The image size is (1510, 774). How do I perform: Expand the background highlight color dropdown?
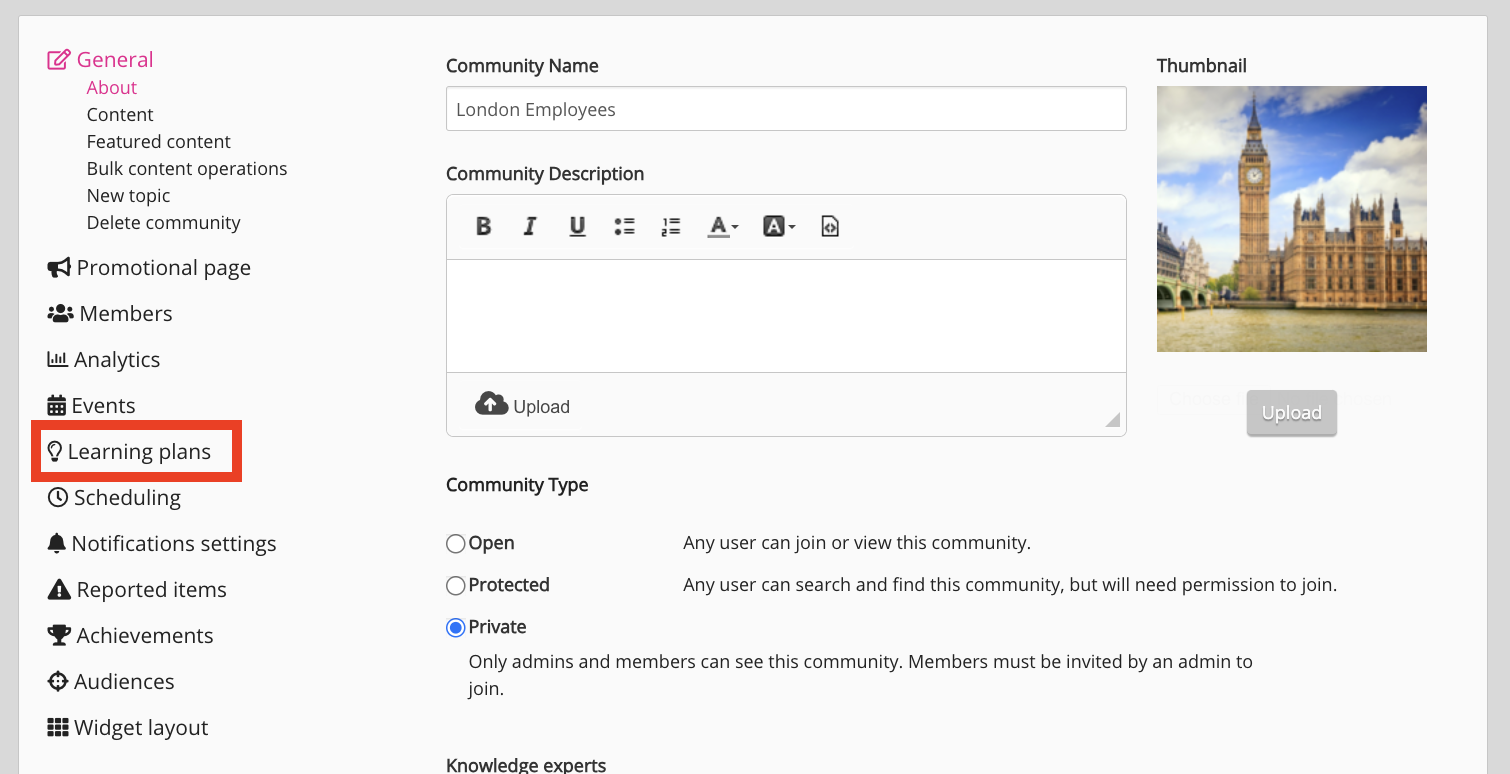[x=779, y=227]
